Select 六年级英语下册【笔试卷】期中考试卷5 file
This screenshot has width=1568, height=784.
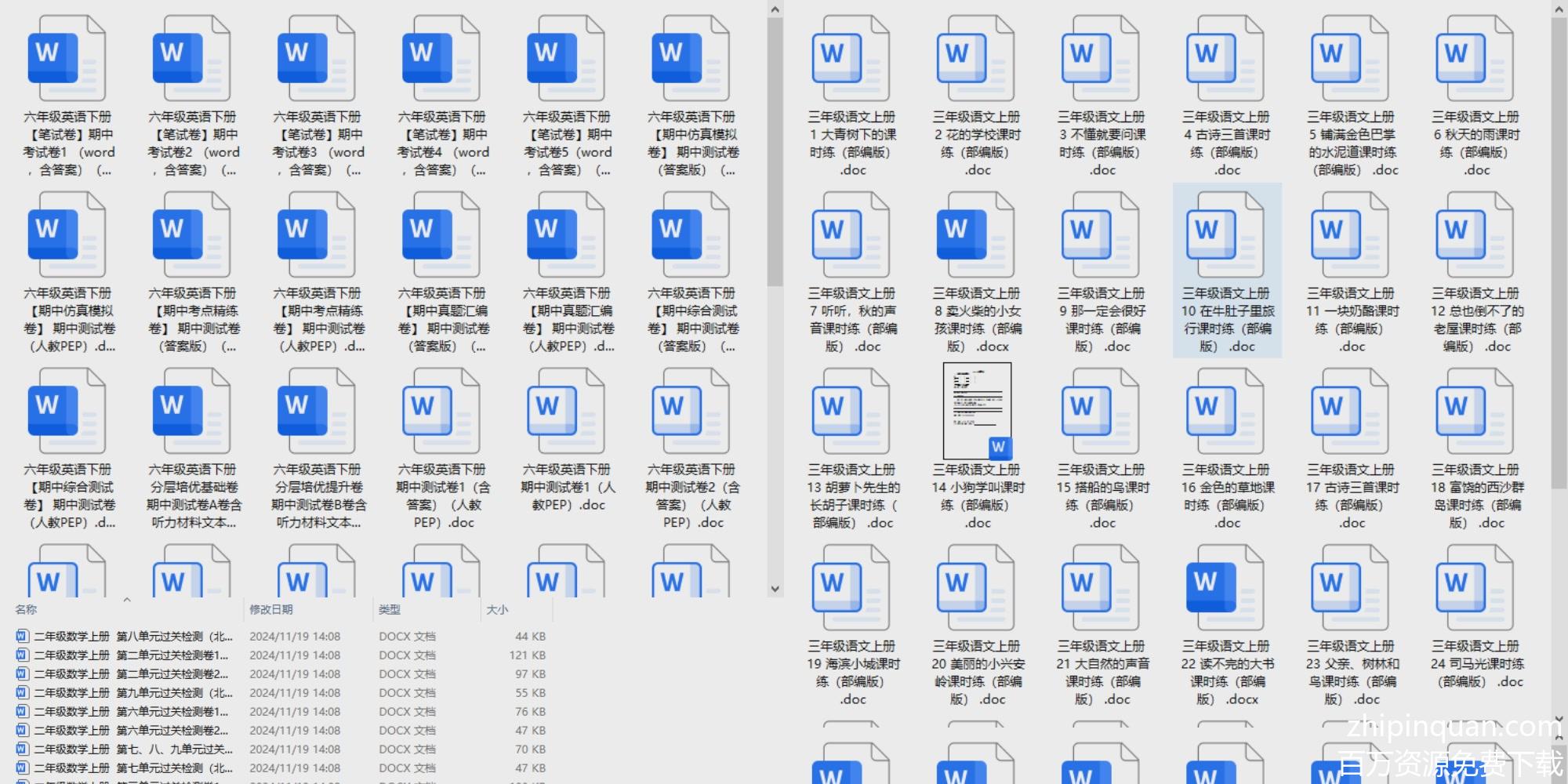click(566, 59)
